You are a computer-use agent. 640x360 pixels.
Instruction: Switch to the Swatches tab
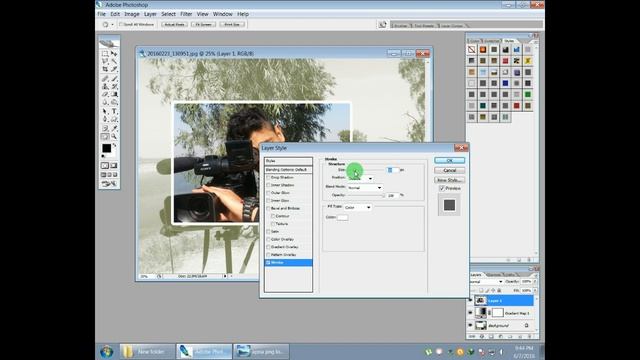point(491,41)
